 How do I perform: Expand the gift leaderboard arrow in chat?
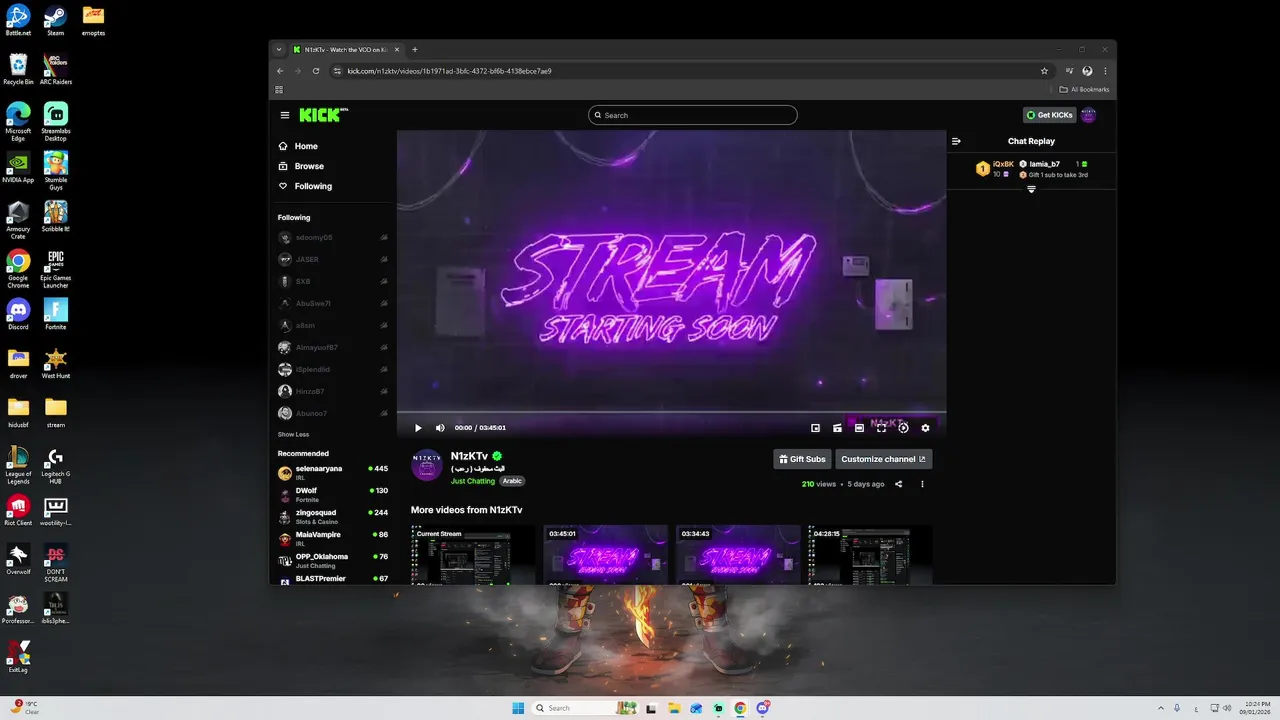pos(1031,189)
